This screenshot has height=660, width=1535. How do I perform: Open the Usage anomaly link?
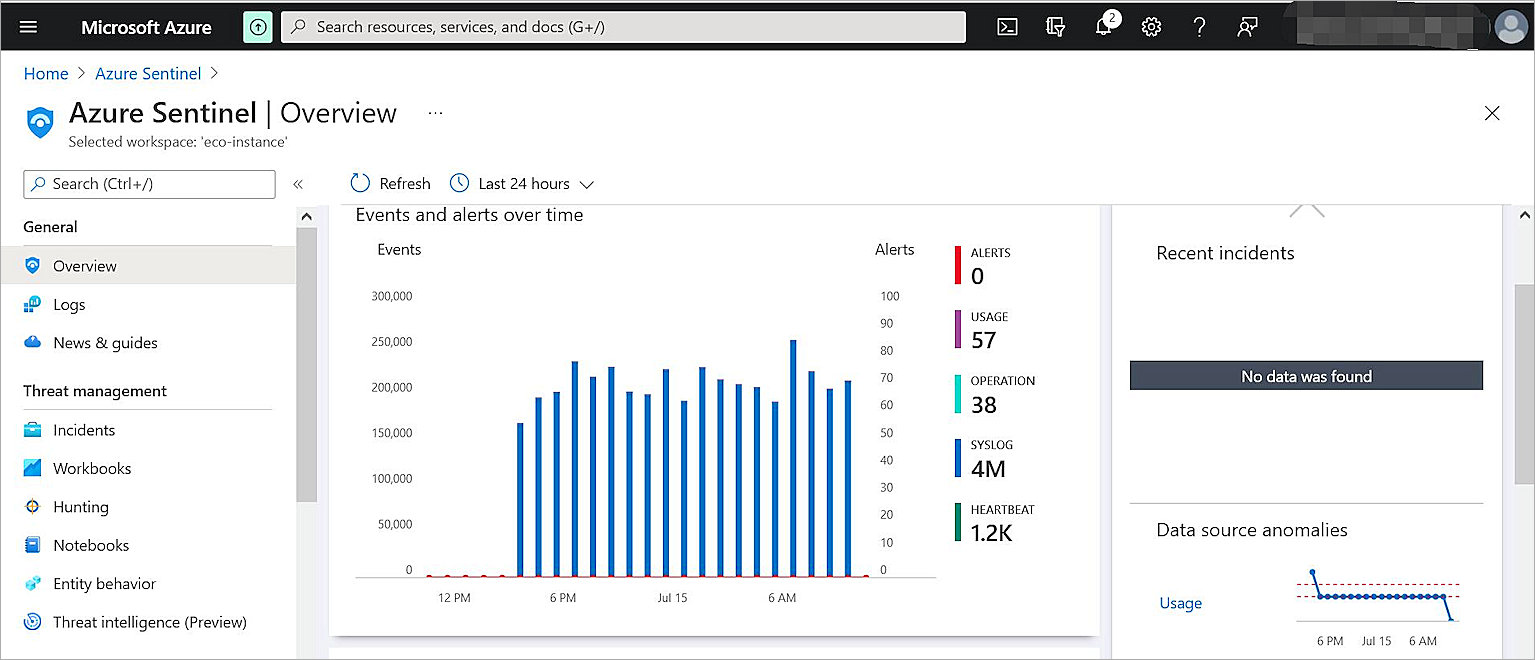(1180, 603)
